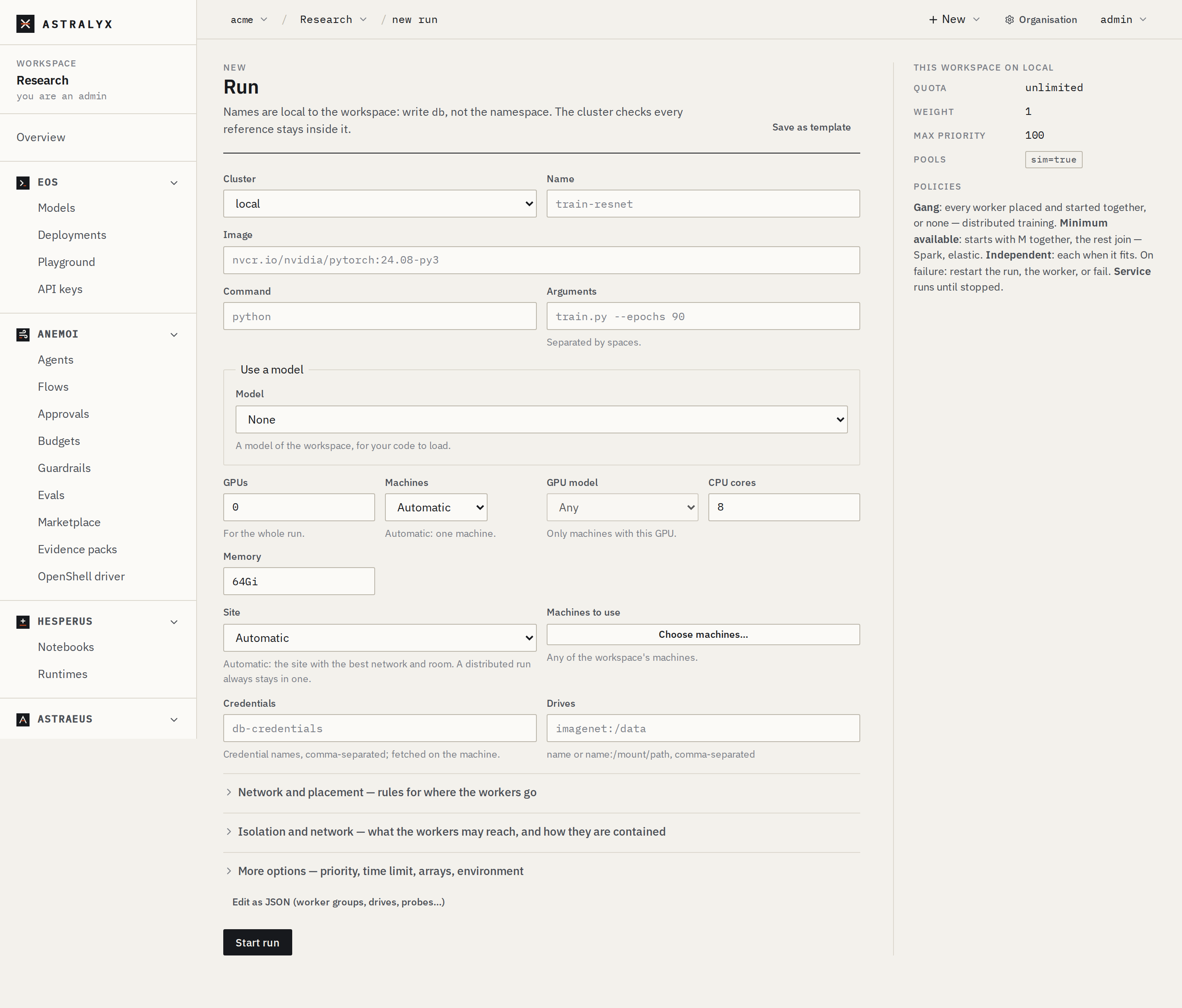1182x1008 pixels.
Task: Open Playground in the sidebar
Action: tap(66, 262)
